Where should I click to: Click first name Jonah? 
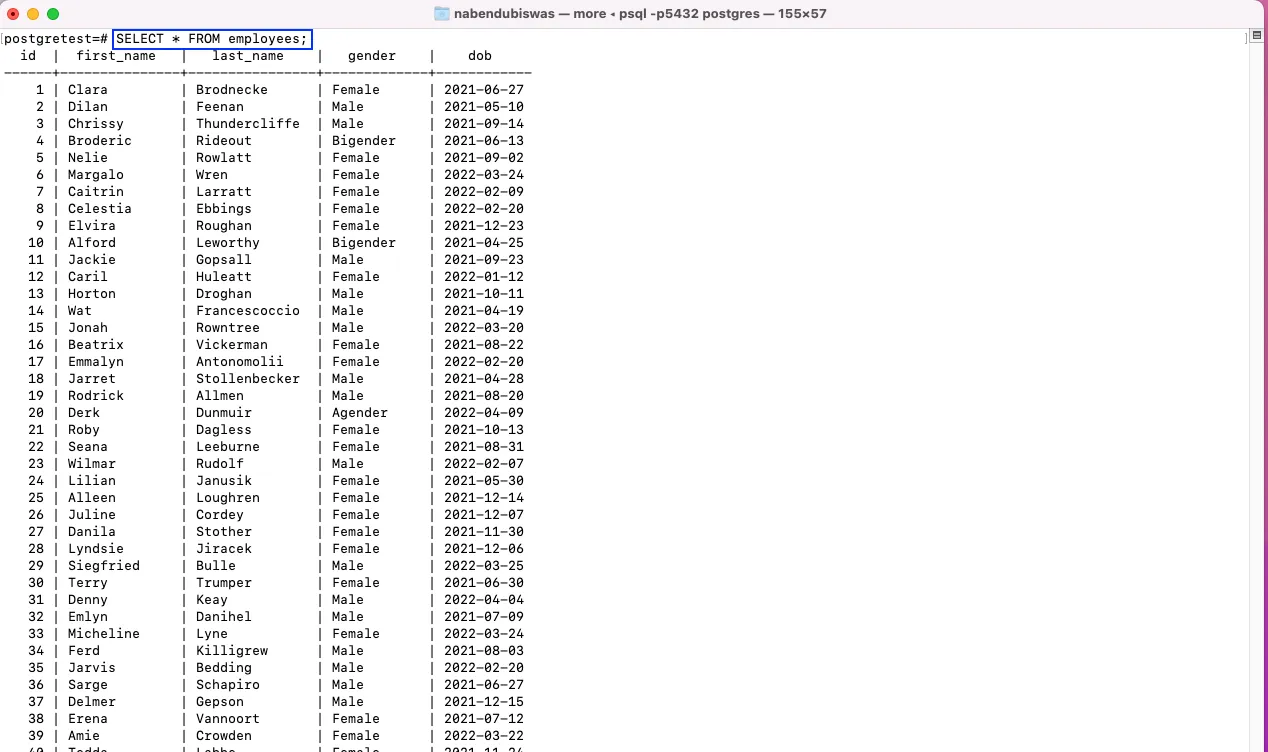pyautogui.click(x=88, y=328)
